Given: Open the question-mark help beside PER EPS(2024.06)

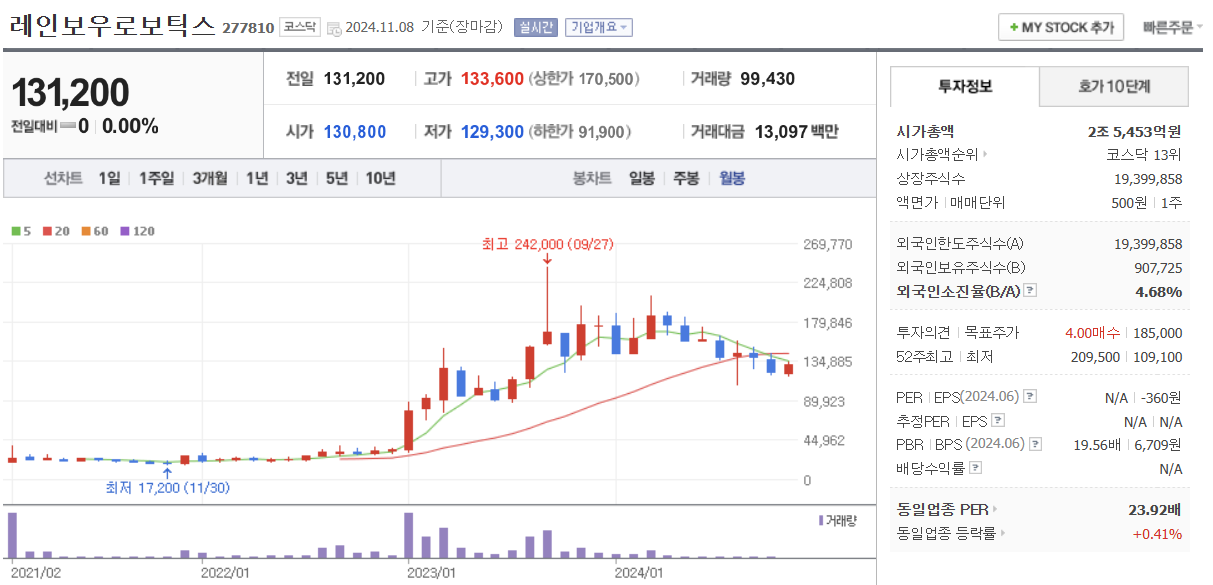Looking at the screenshot, I should tap(1031, 397).
